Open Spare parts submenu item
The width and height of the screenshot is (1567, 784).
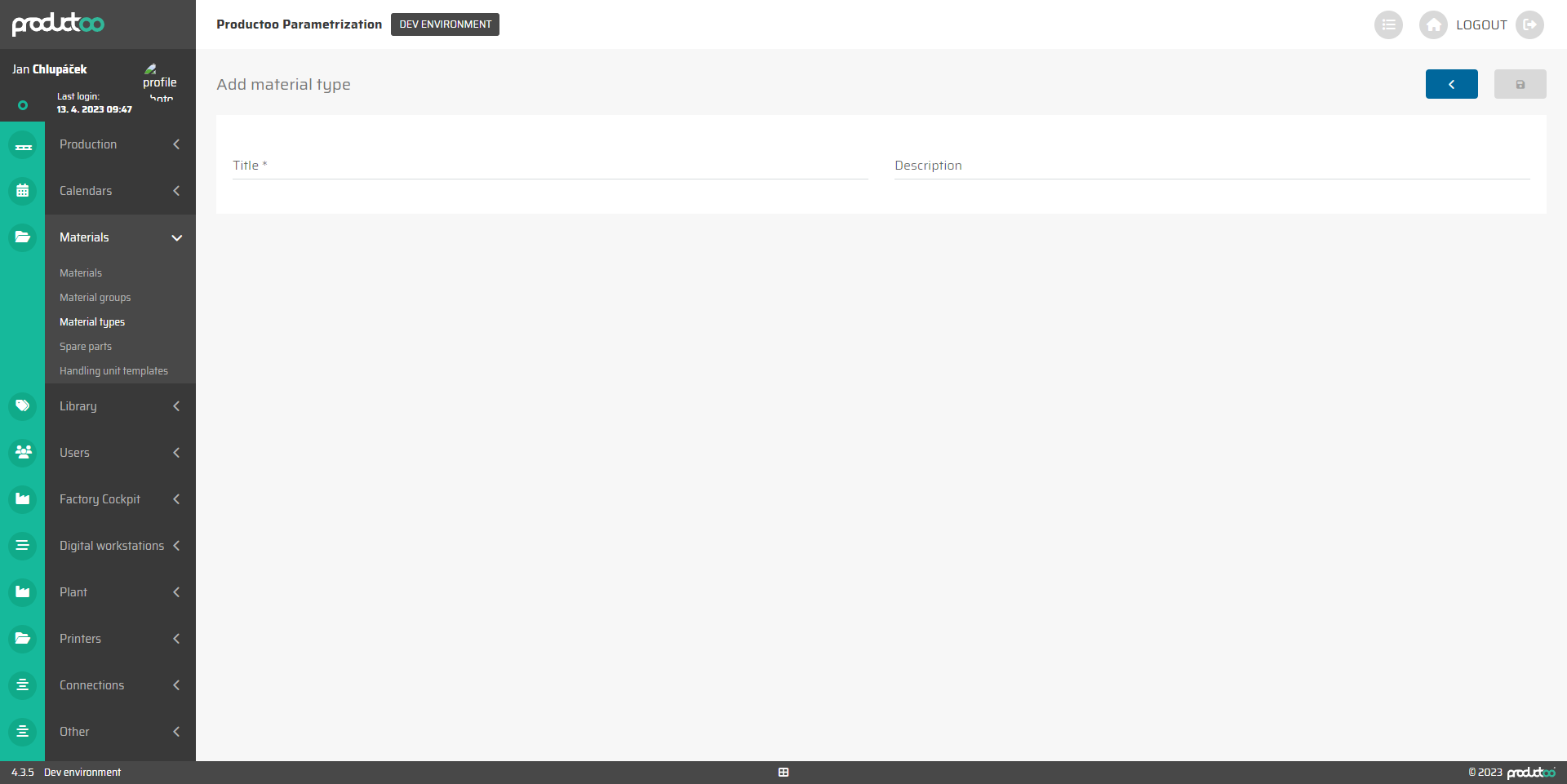pos(86,347)
